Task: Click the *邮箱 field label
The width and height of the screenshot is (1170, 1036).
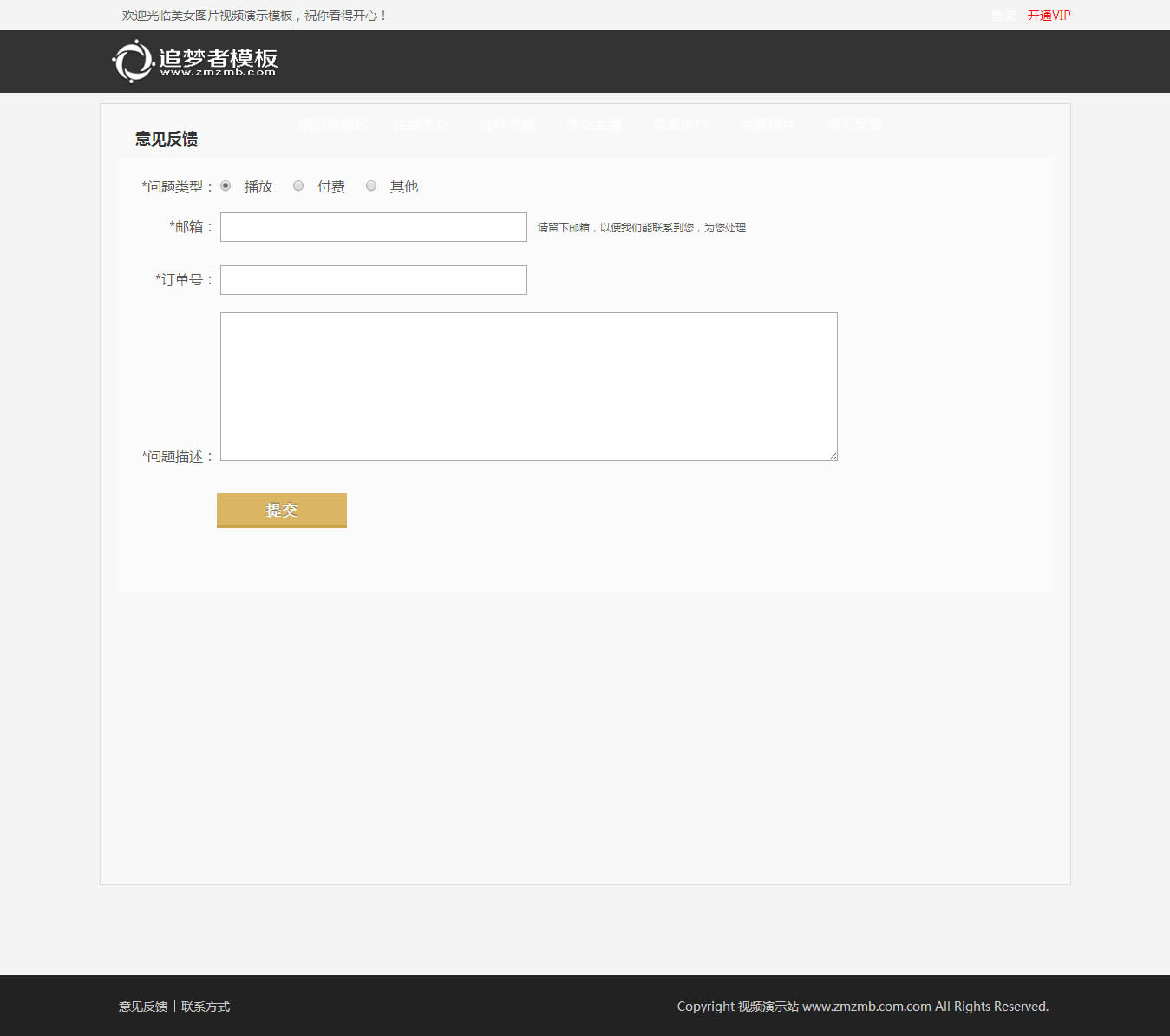Action: click(190, 227)
